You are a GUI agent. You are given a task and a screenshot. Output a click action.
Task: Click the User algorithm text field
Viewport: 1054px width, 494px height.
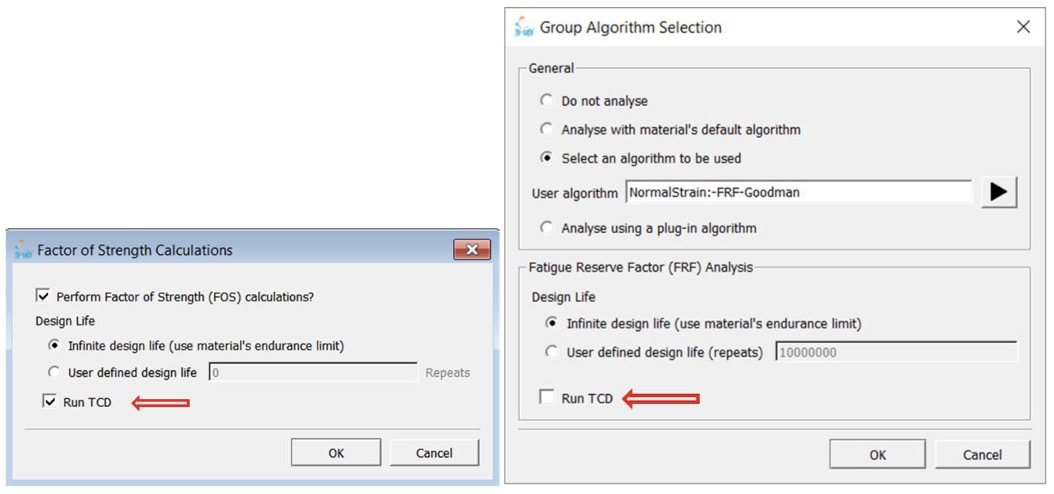coord(798,192)
